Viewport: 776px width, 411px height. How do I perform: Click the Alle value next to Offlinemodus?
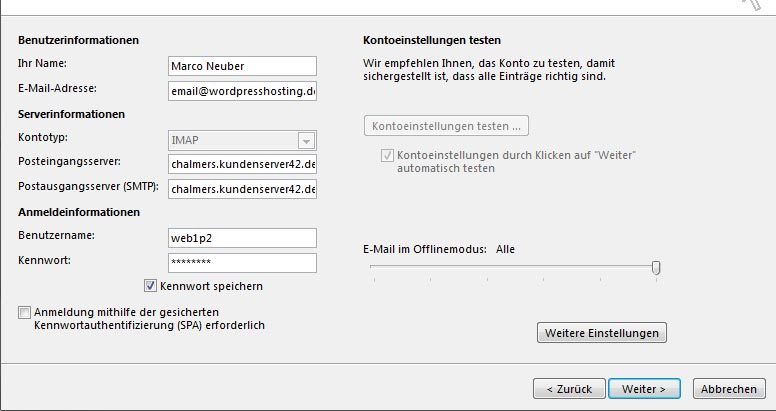click(505, 249)
